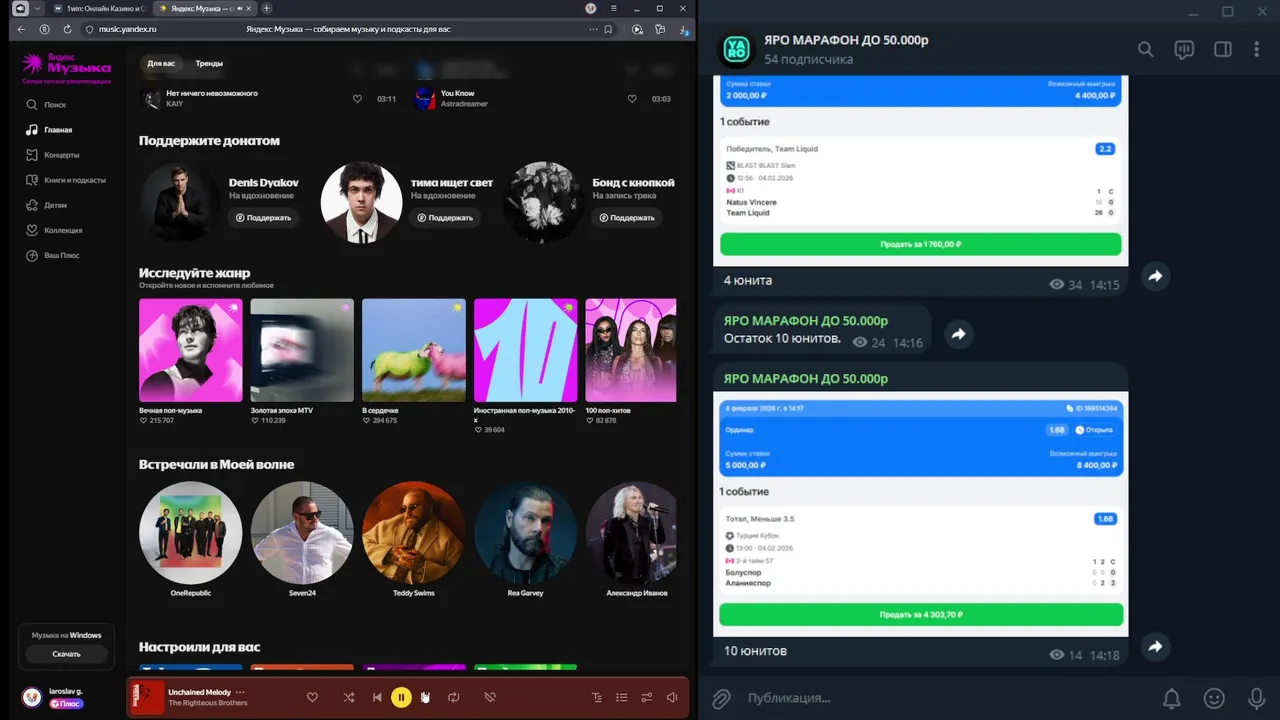Open a new browser tab with plus
The height and width of the screenshot is (720, 1280).
(x=267, y=8)
